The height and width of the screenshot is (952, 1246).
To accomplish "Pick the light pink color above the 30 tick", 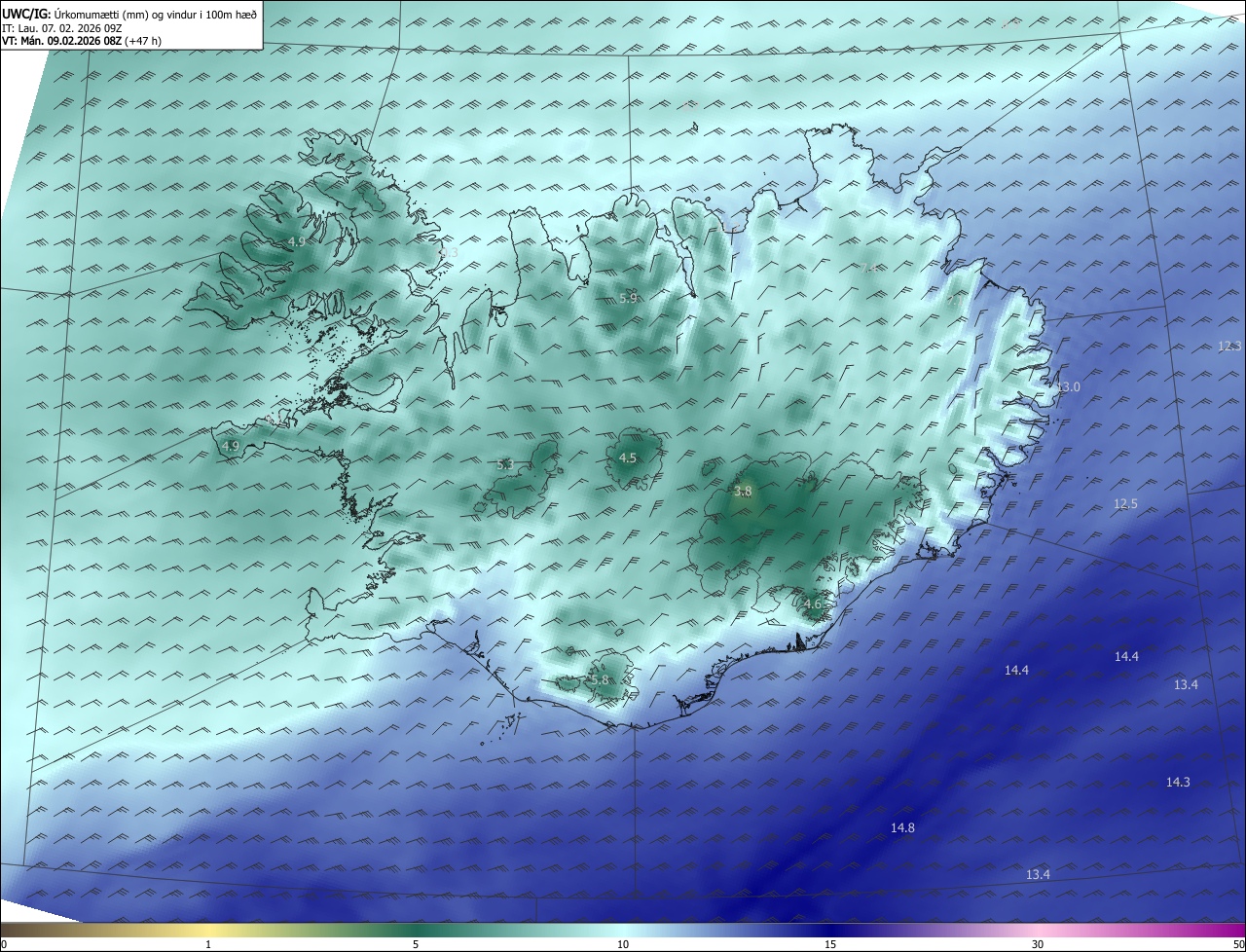I will 1038,930.
